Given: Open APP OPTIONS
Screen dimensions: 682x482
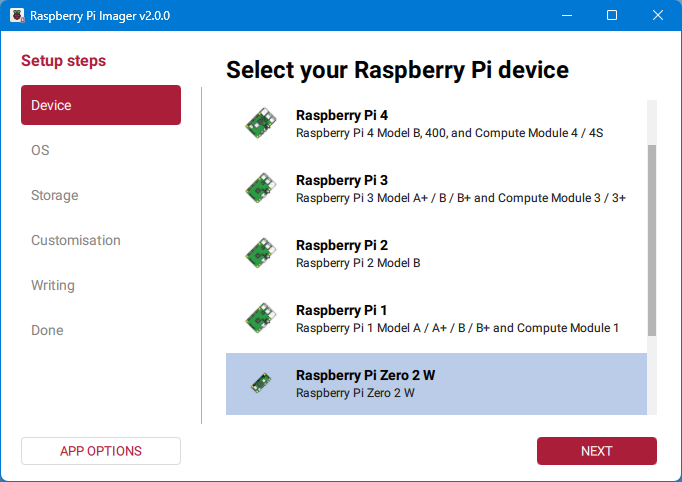Looking at the screenshot, I should pos(100,451).
